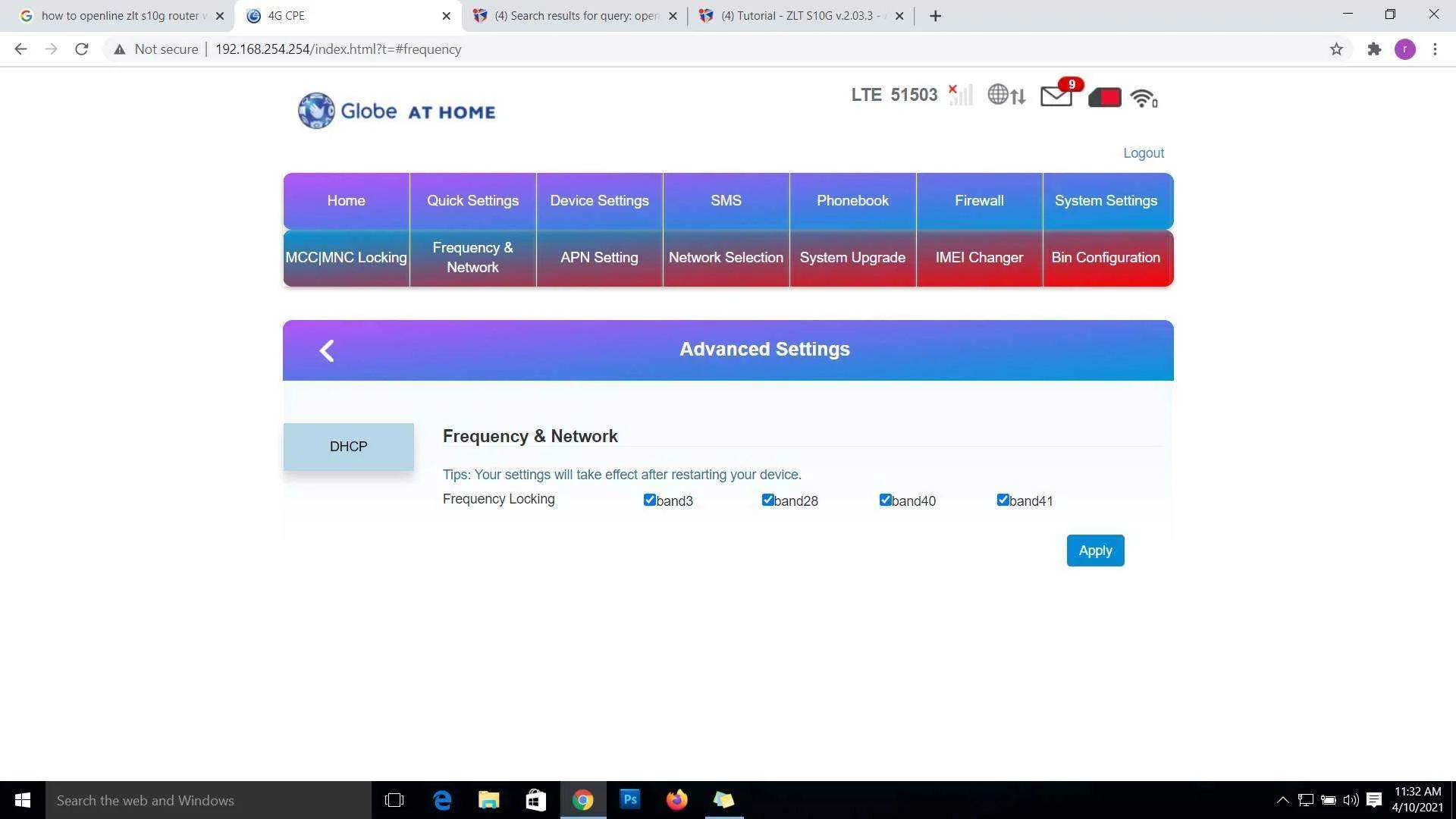1456x819 pixels.
Task: Click the Apply button
Action: pyautogui.click(x=1095, y=551)
